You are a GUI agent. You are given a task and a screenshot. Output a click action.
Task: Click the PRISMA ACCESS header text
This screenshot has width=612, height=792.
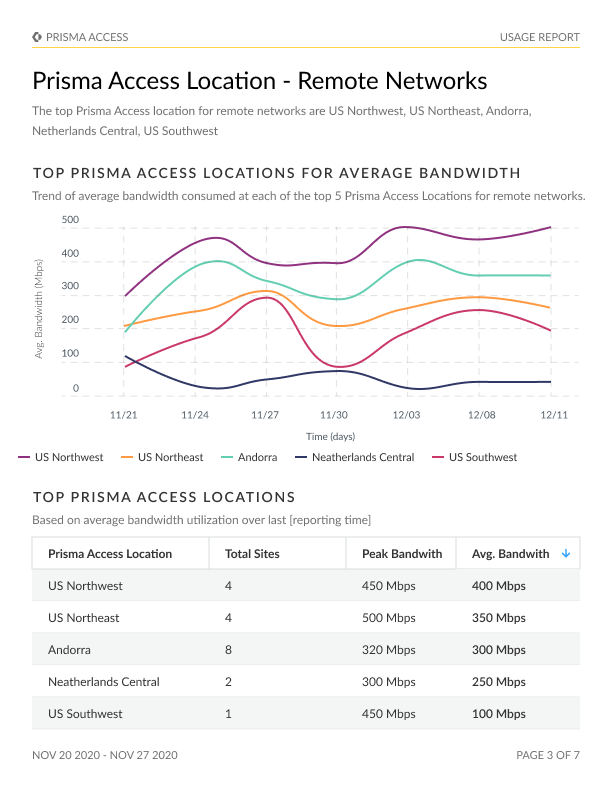87,37
